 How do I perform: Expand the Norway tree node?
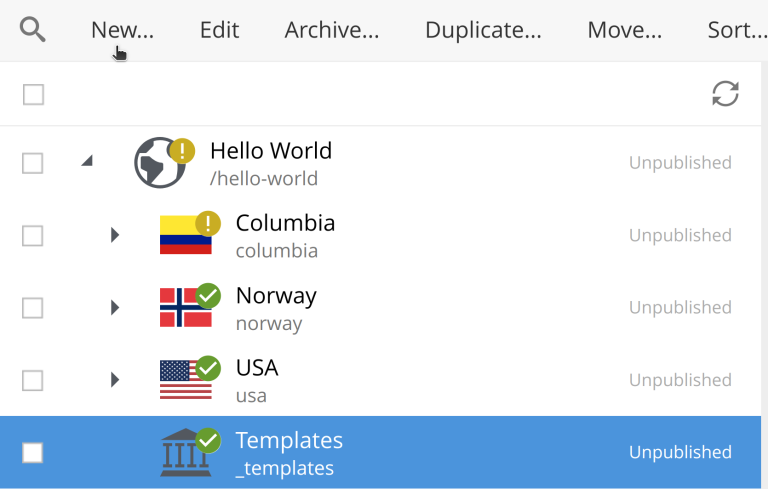pos(115,307)
